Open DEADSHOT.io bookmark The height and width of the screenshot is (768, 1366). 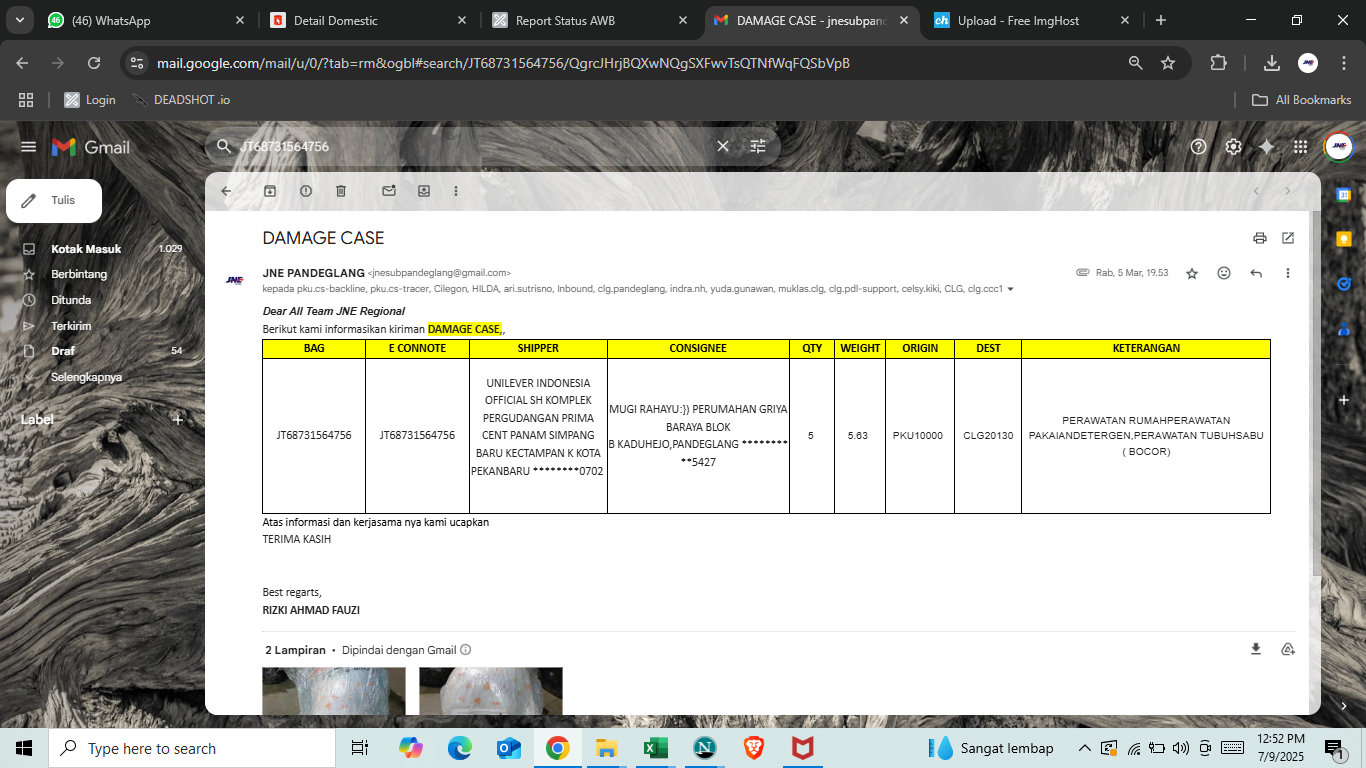click(x=181, y=100)
